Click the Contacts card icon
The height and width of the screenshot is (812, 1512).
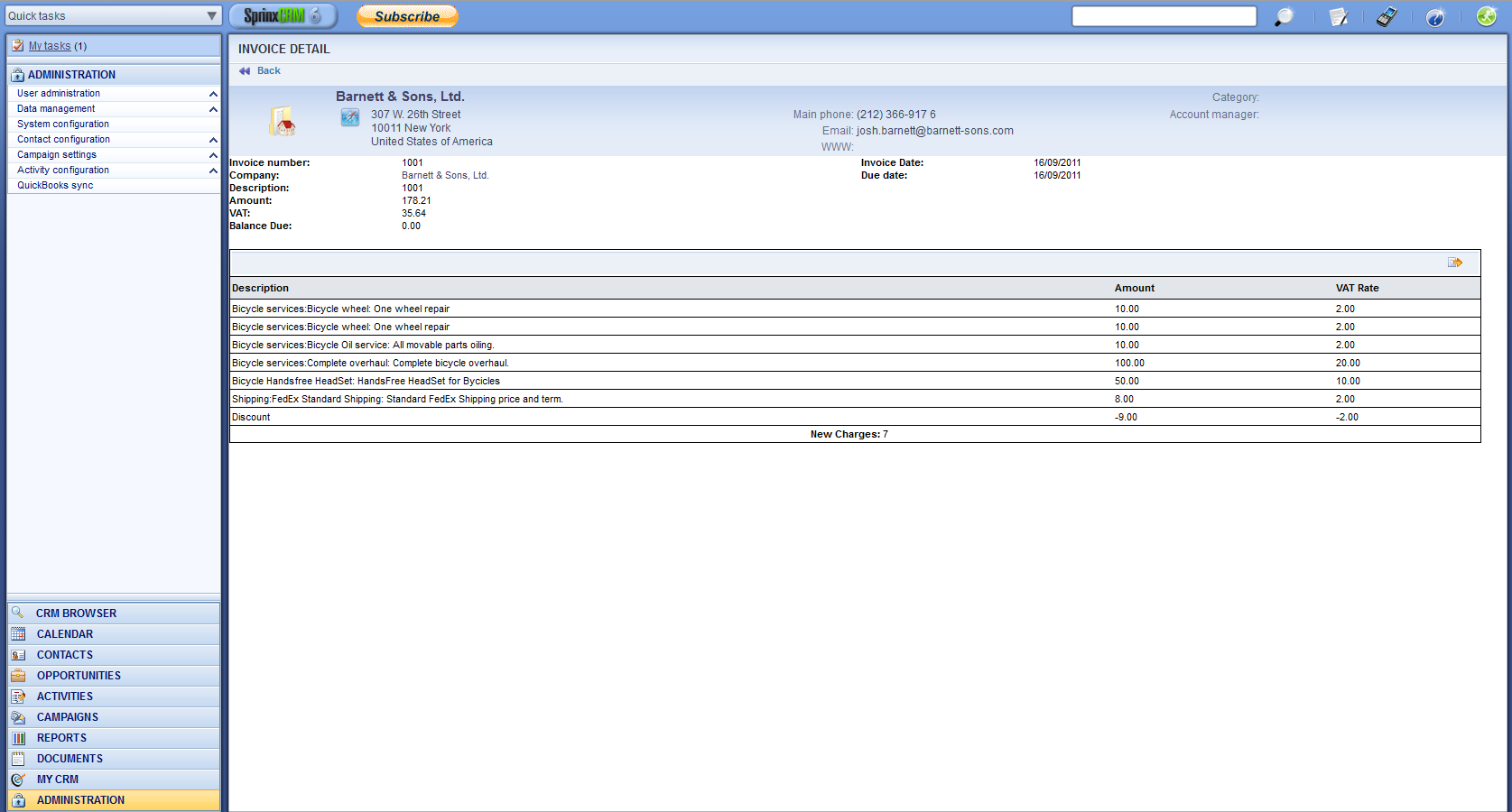(x=18, y=655)
